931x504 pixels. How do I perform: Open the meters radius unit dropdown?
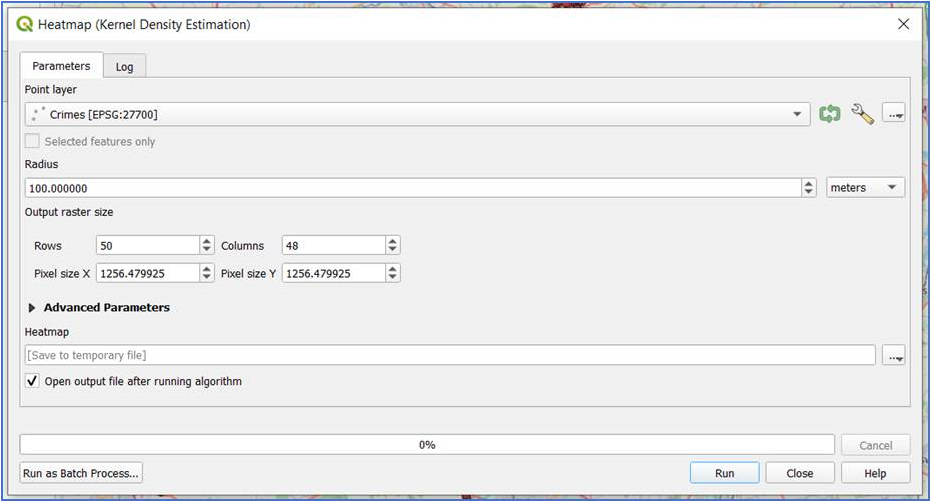coord(865,188)
